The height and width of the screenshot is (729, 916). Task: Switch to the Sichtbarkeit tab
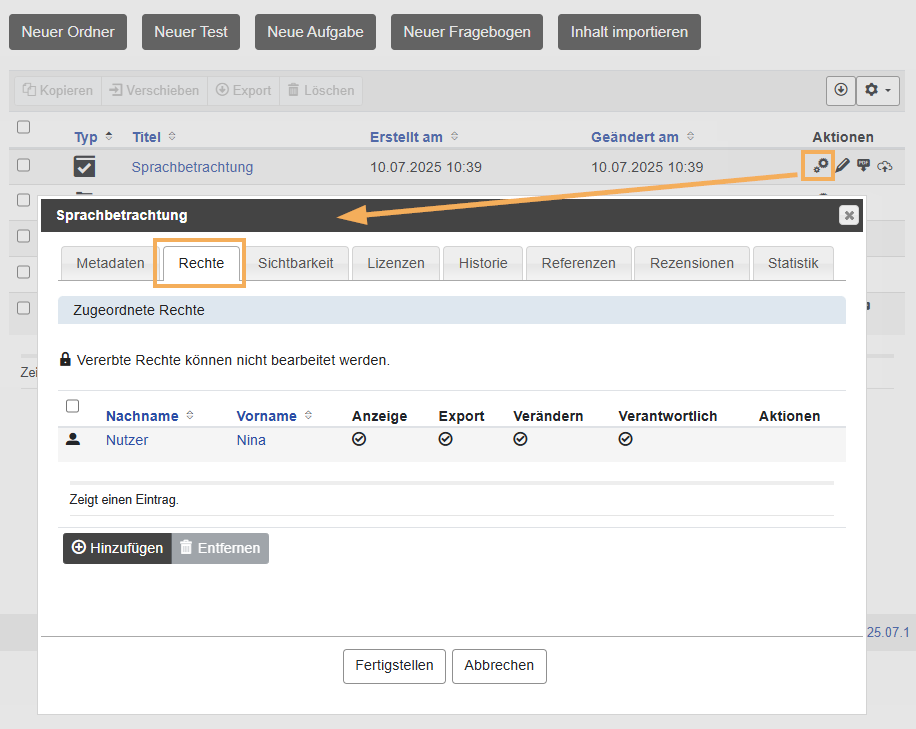tap(296, 263)
